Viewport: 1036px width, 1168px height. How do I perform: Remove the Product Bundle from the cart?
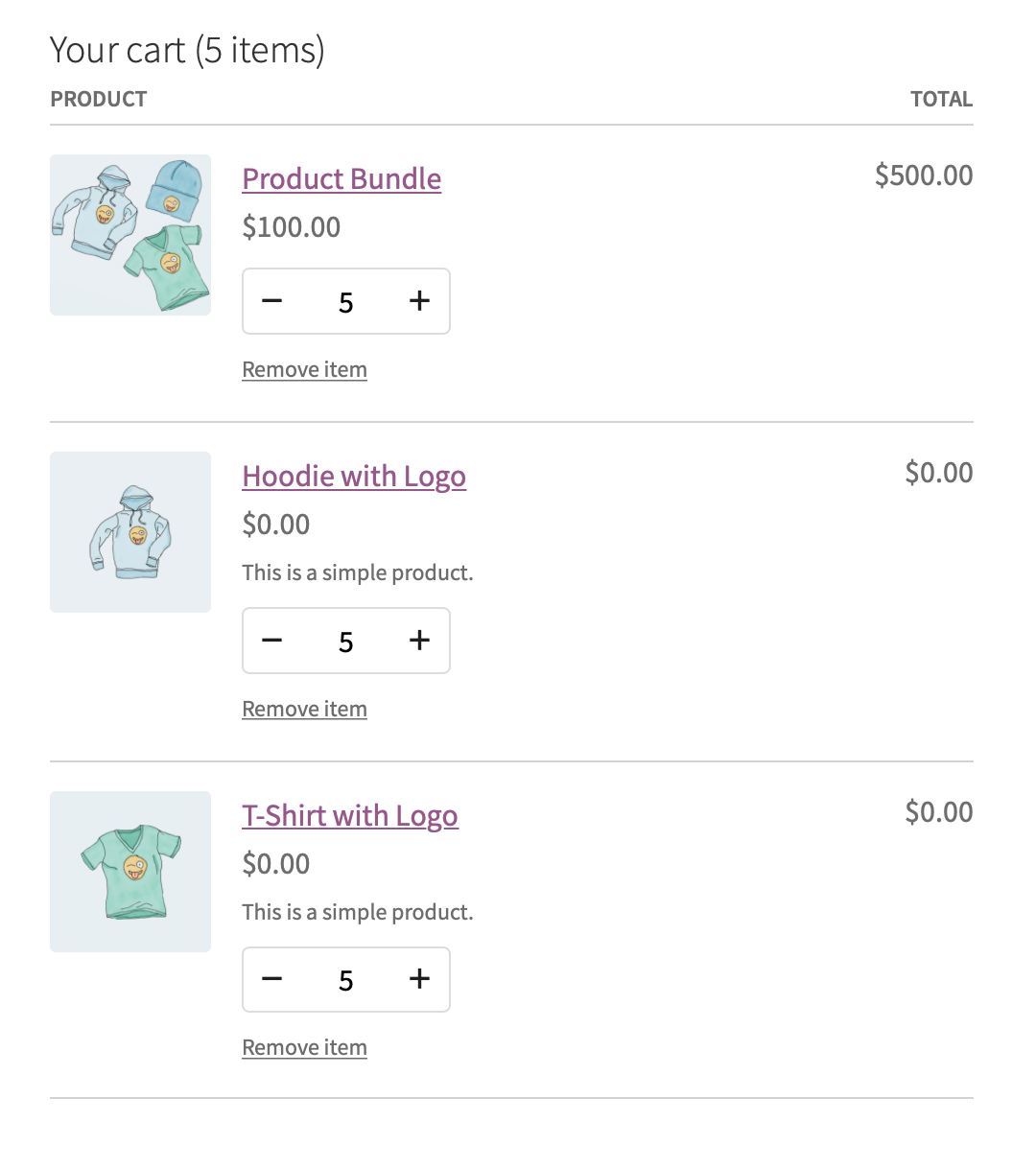[x=304, y=369]
